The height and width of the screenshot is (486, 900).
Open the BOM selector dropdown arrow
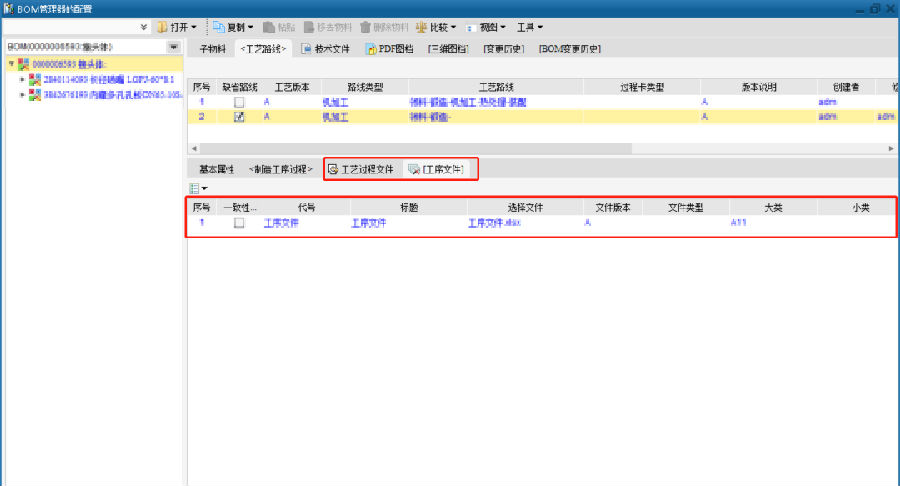point(173,46)
